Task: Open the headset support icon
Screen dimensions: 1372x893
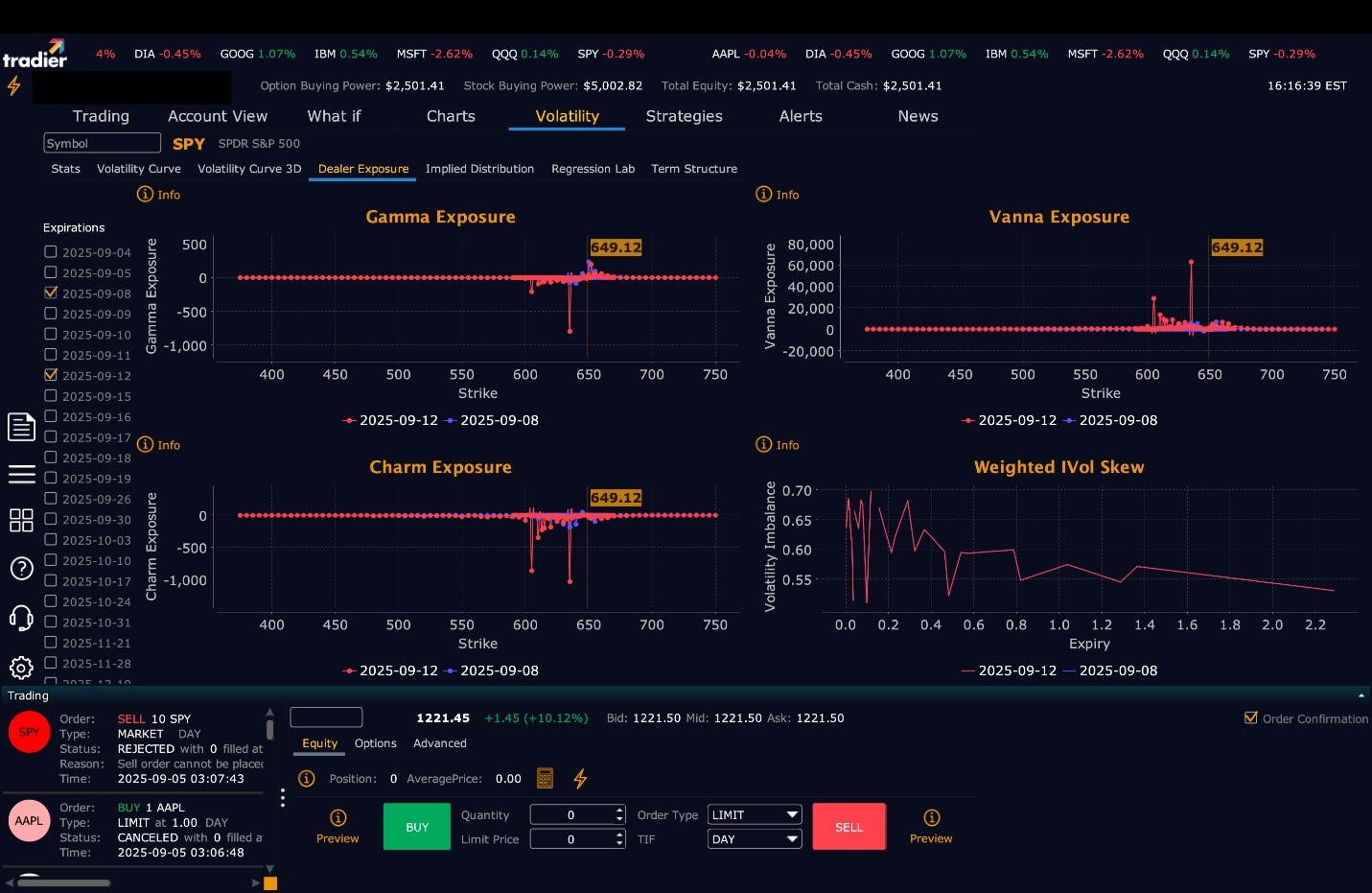Action: tap(21, 618)
